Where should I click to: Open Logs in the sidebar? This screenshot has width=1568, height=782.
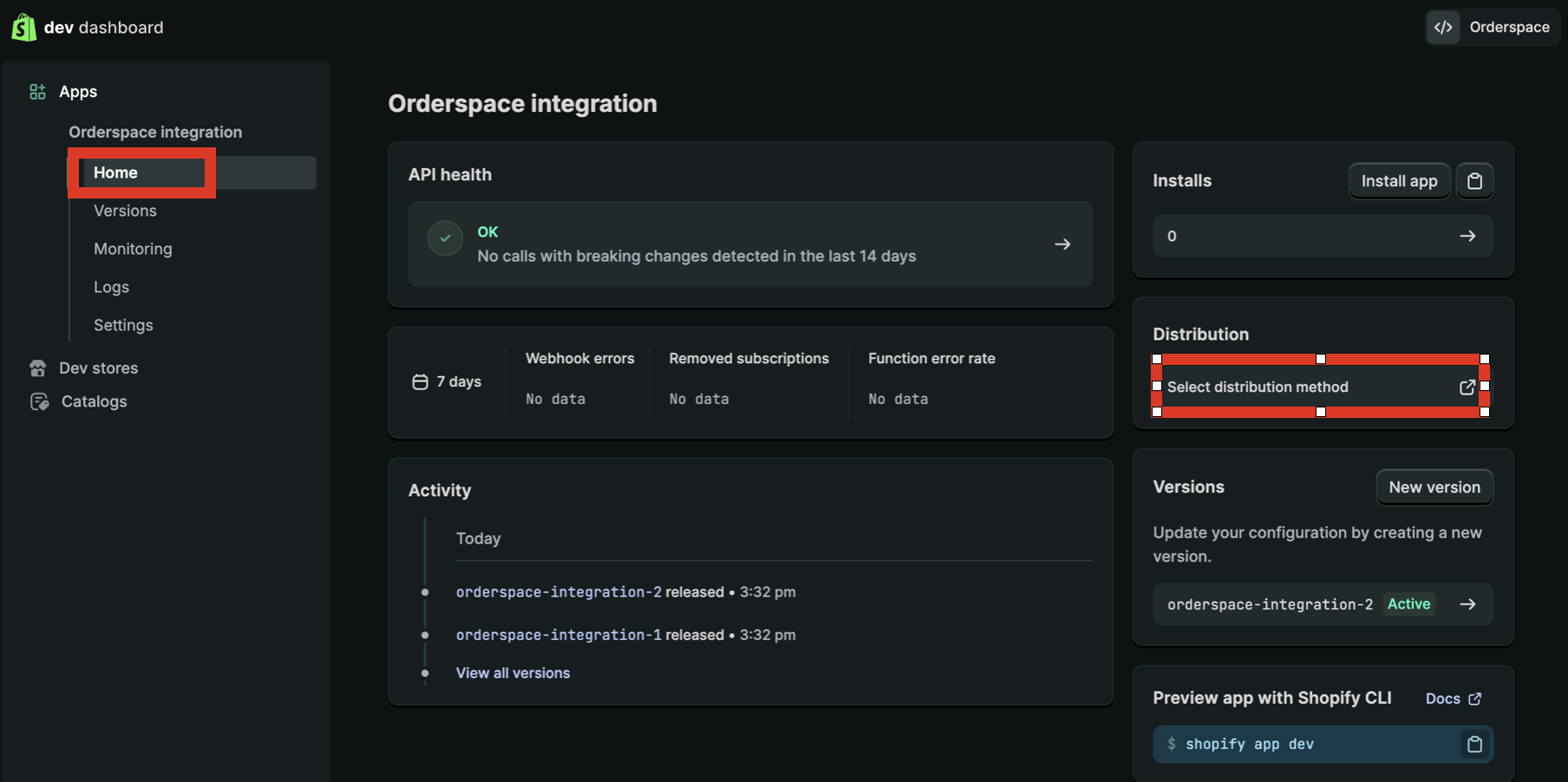(x=111, y=287)
